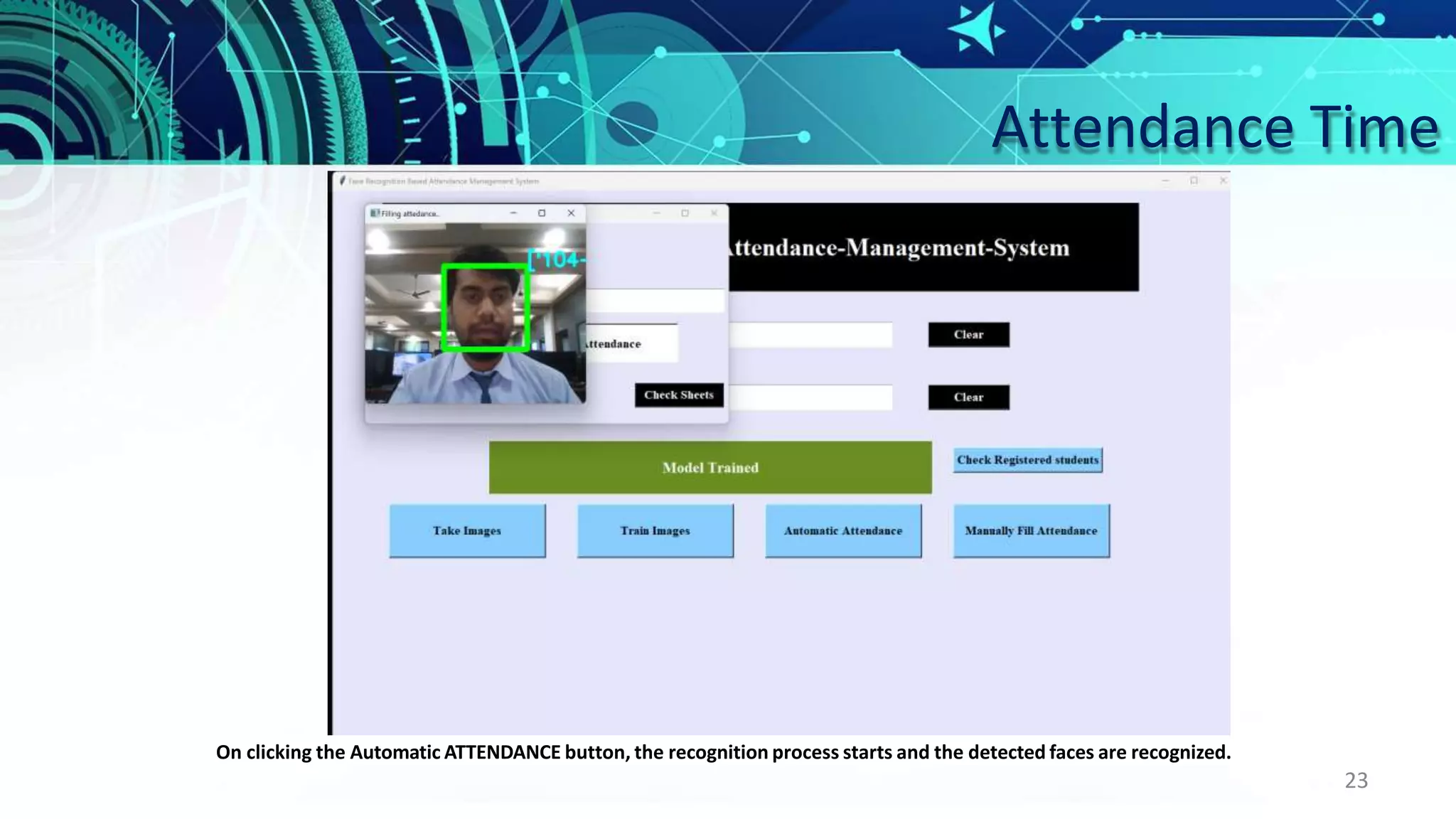This screenshot has width=1456, height=819.
Task: Open Manually Fill Attendance
Action: [x=1031, y=531]
